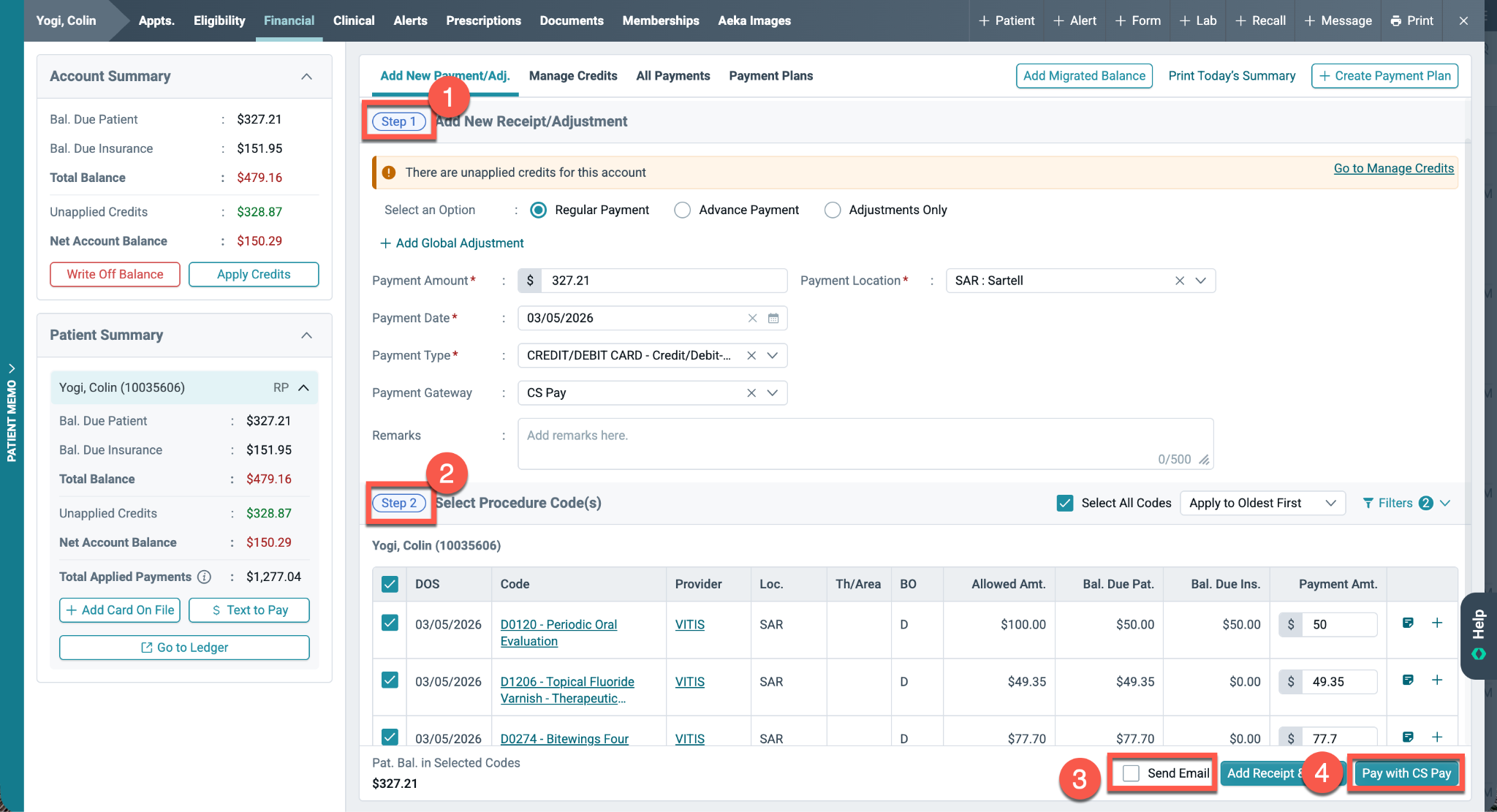Open the Filters funnel icon
This screenshot has width=1497, height=812.
1368,503
